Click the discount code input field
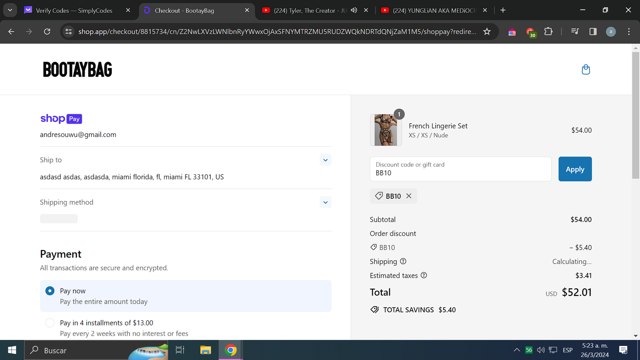 (x=460, y=169)
